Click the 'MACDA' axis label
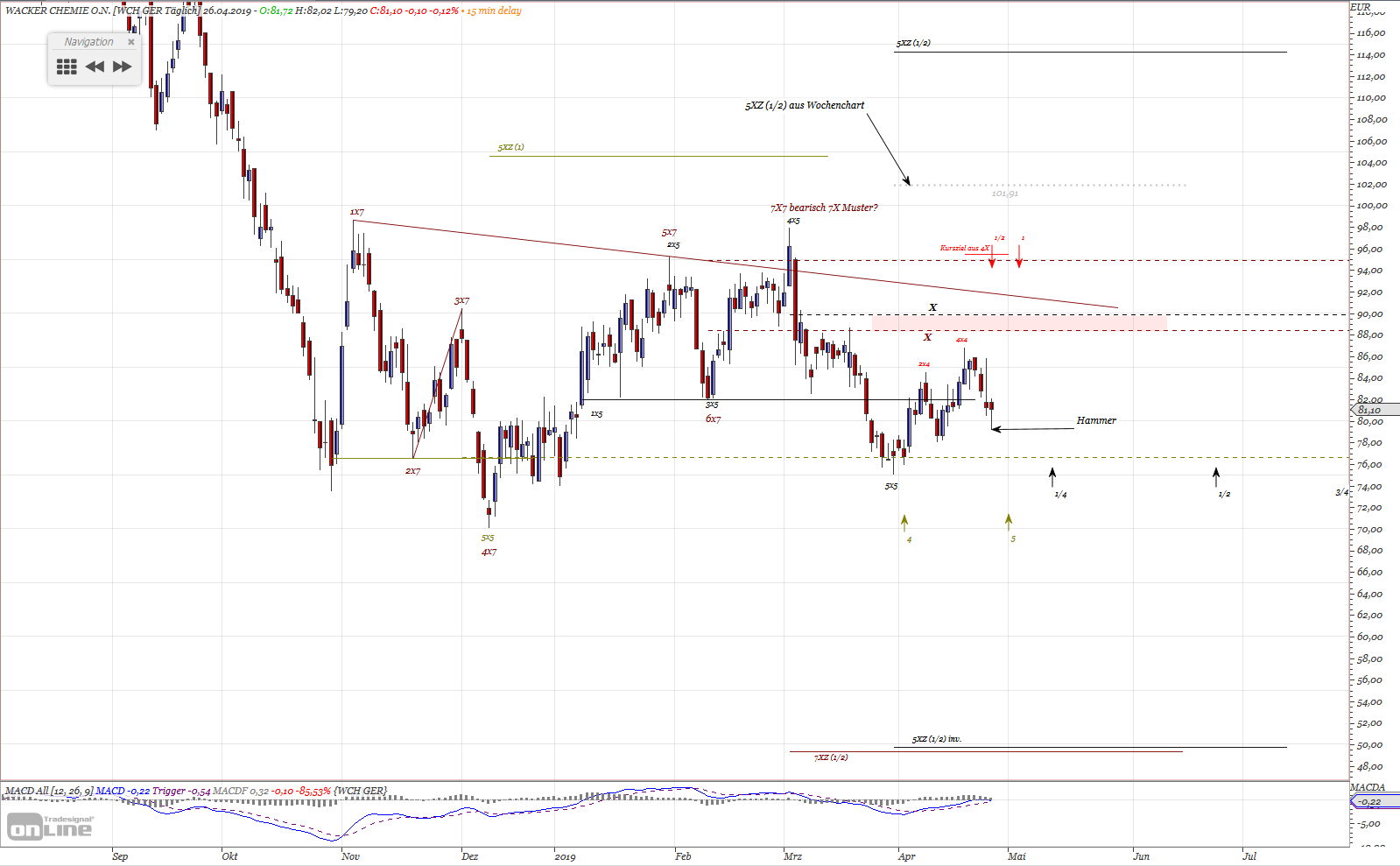This screenshot has width=1400, height=866. point(1368,787)
